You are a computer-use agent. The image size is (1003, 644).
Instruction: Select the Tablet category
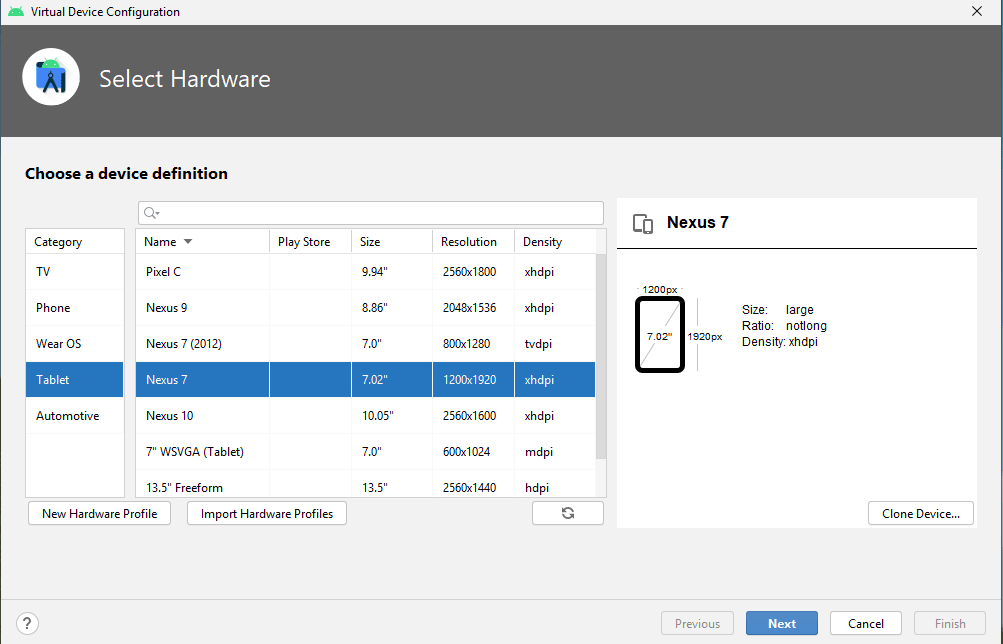point(74,379)
